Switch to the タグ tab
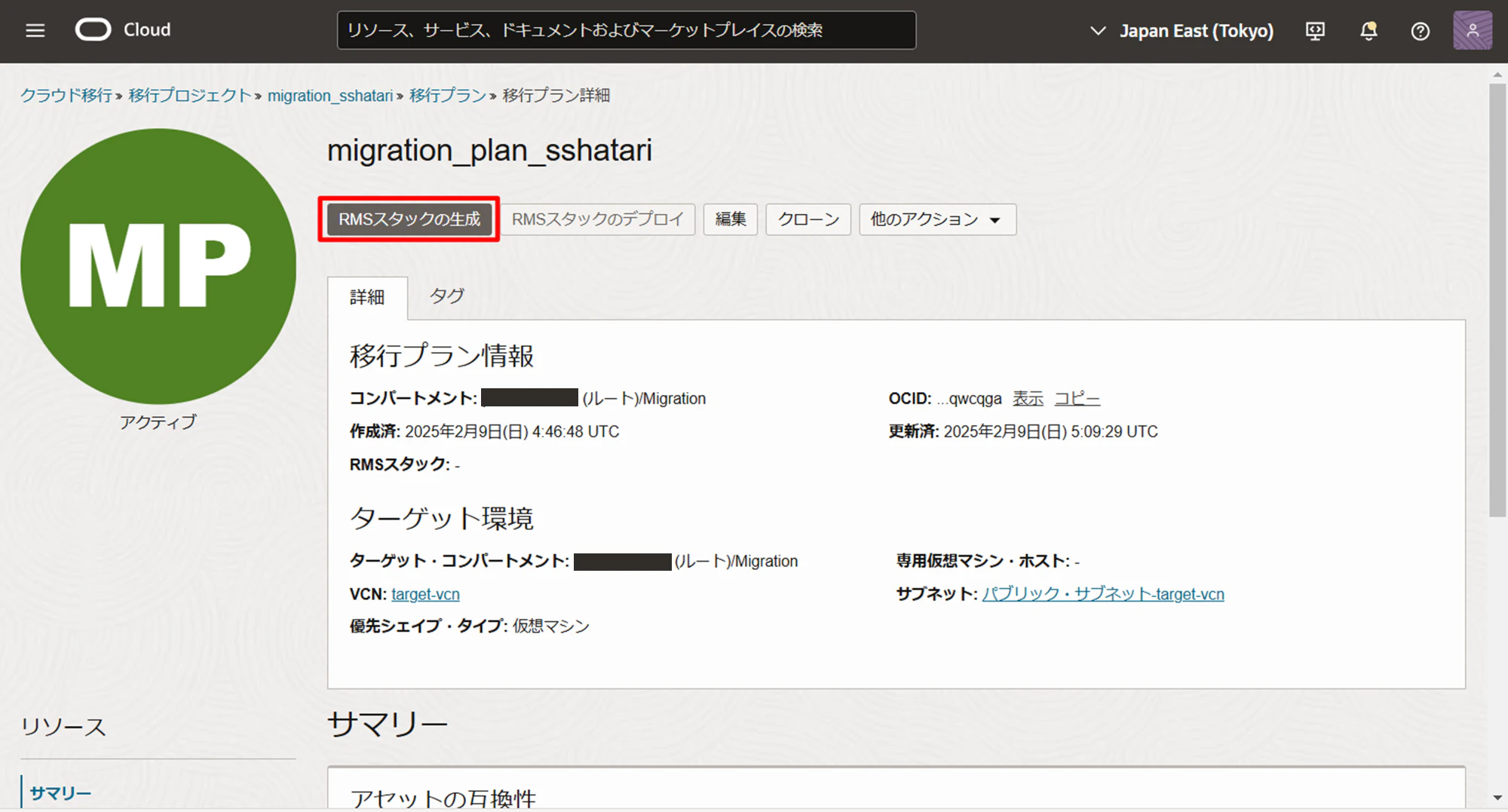 click(447, 296)
